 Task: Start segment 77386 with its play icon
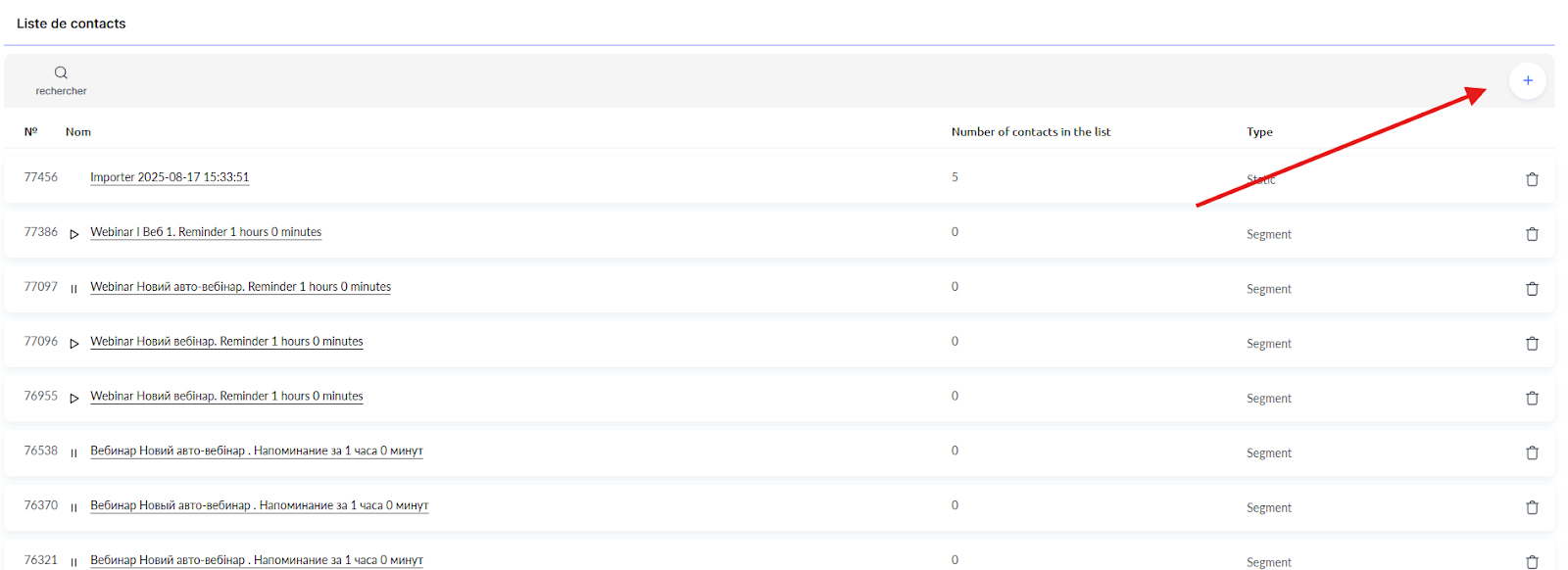pyautogui.click(x=74, y=234)
